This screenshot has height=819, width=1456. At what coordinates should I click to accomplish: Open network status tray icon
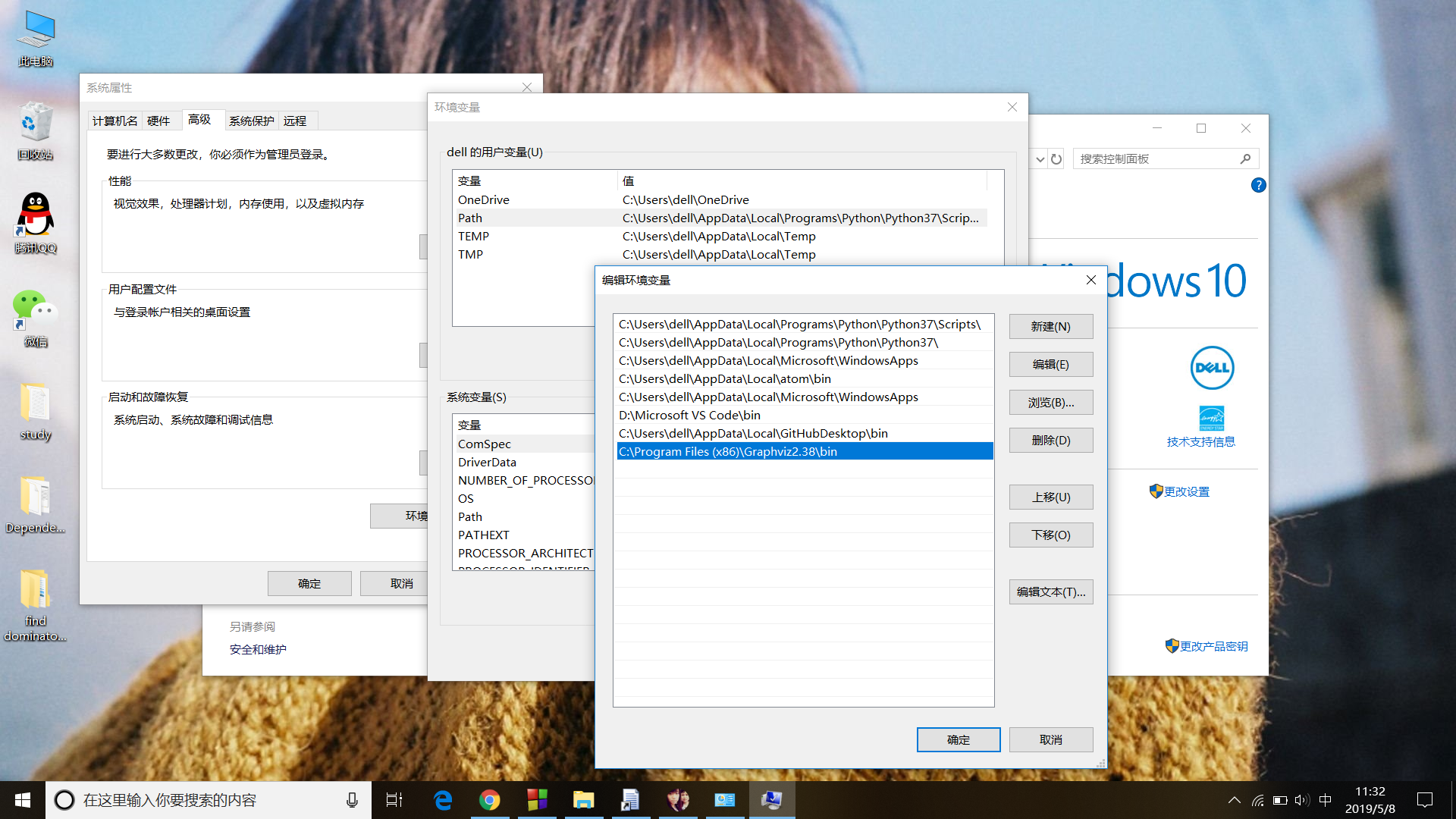pos(1258,800)
